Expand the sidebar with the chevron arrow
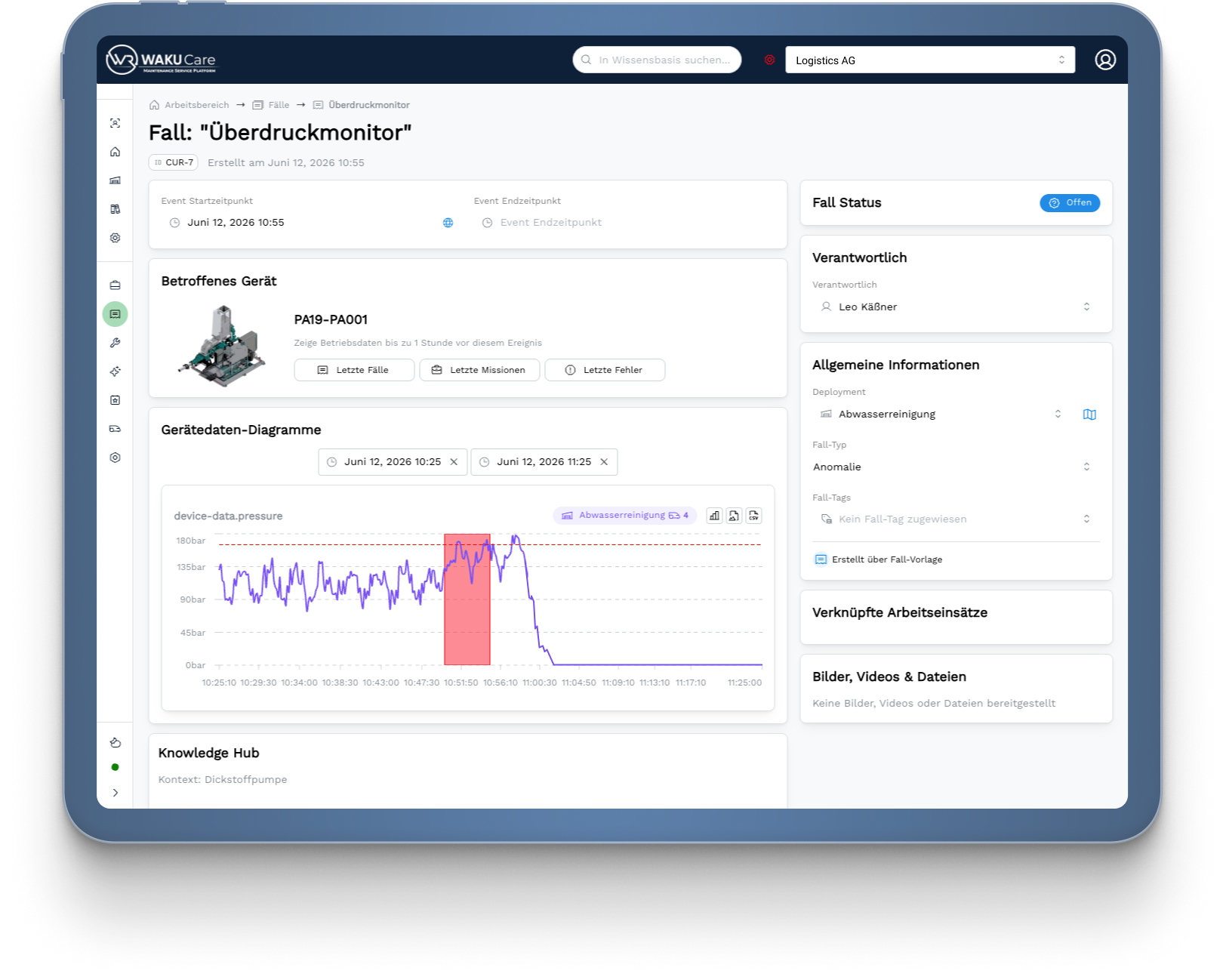This screenshot has width=1223, height=980. pos(115,793)
